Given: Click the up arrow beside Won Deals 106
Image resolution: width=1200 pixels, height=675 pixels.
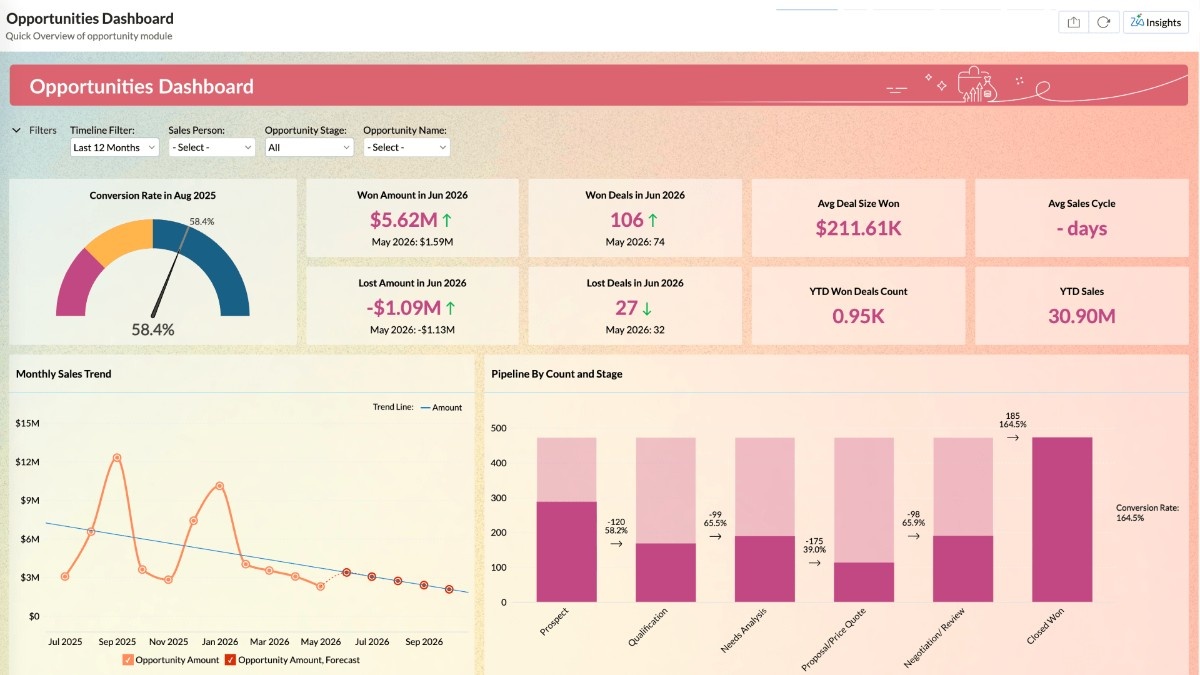Looking at the screenshot, I should [653, 220].
